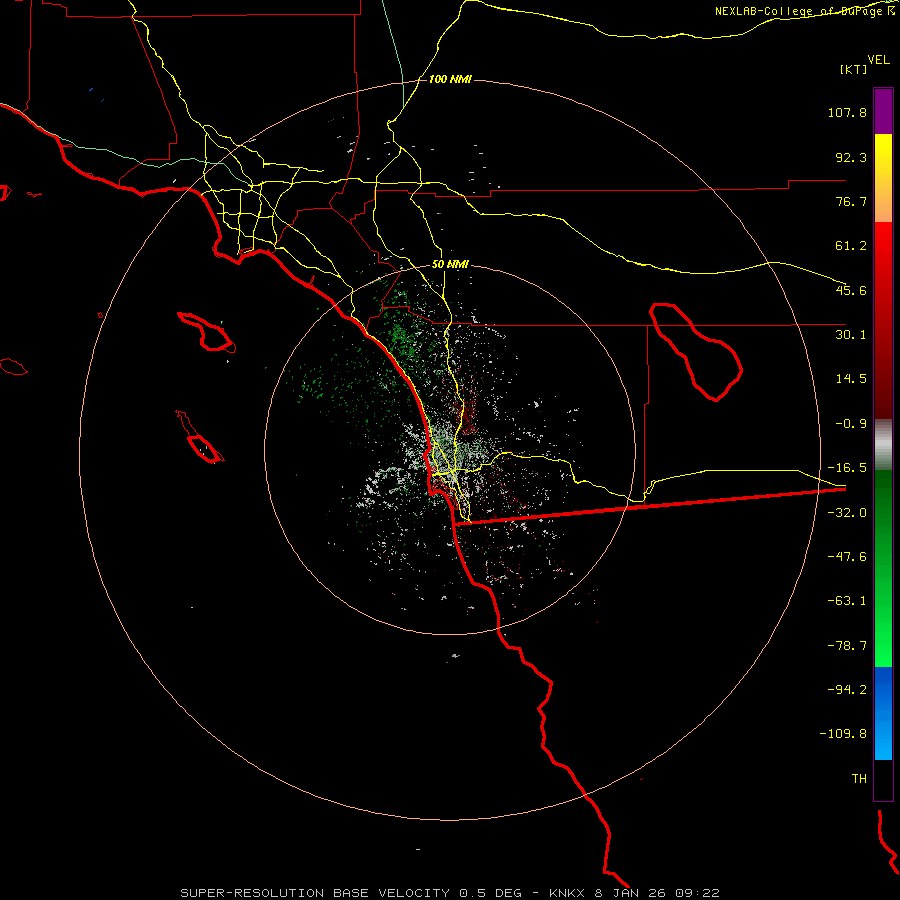Viewport: 900px width, 900px height.
Task: Select the -16.5 legend value
Action: pyautogui.click(x=847, y=468)
